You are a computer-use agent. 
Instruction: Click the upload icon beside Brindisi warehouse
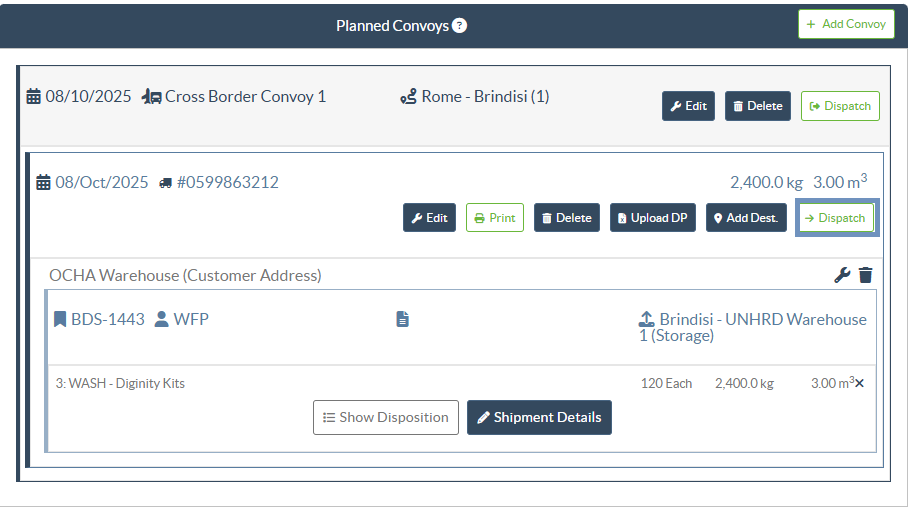tap(646, 319)
